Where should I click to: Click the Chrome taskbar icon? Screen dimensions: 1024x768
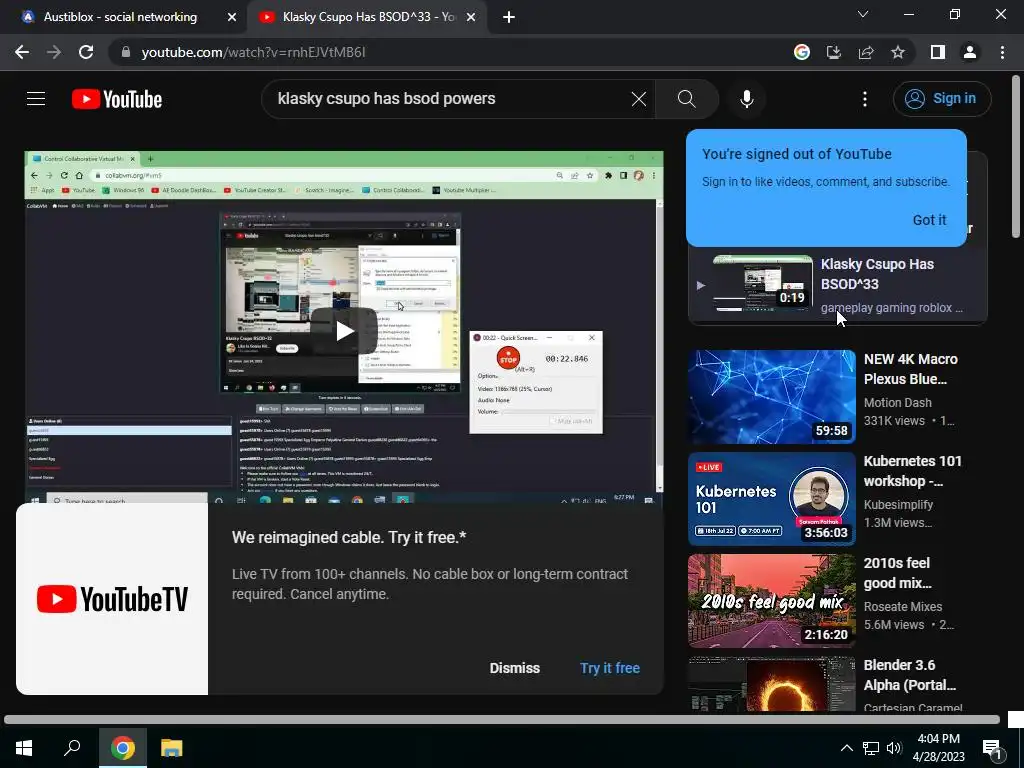122,748
